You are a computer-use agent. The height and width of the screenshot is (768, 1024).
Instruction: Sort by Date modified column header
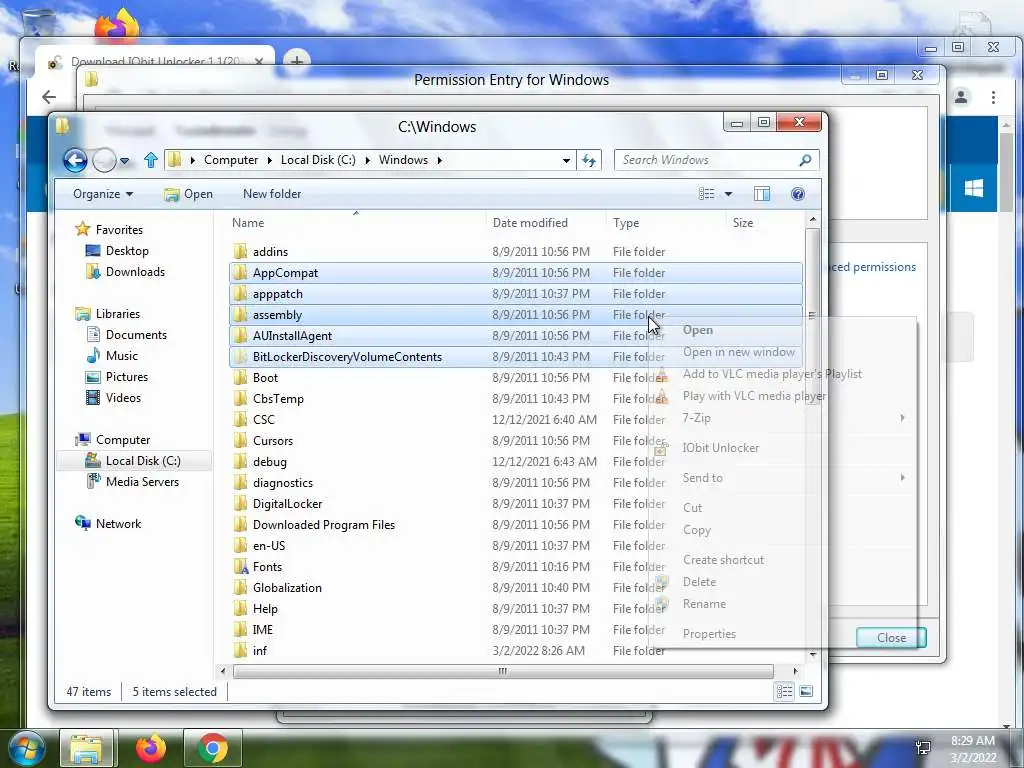coord(546,223)
